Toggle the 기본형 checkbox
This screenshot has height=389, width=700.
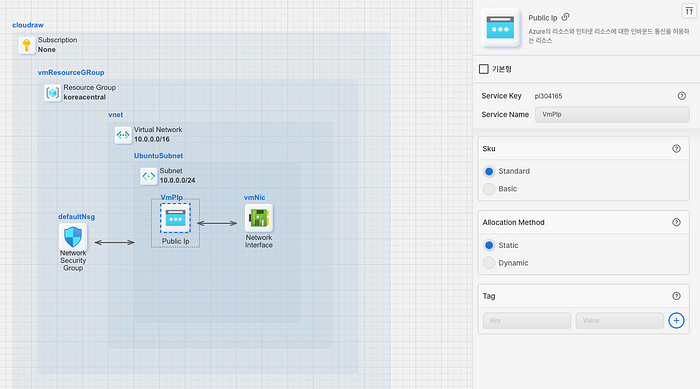coord(483,69)
